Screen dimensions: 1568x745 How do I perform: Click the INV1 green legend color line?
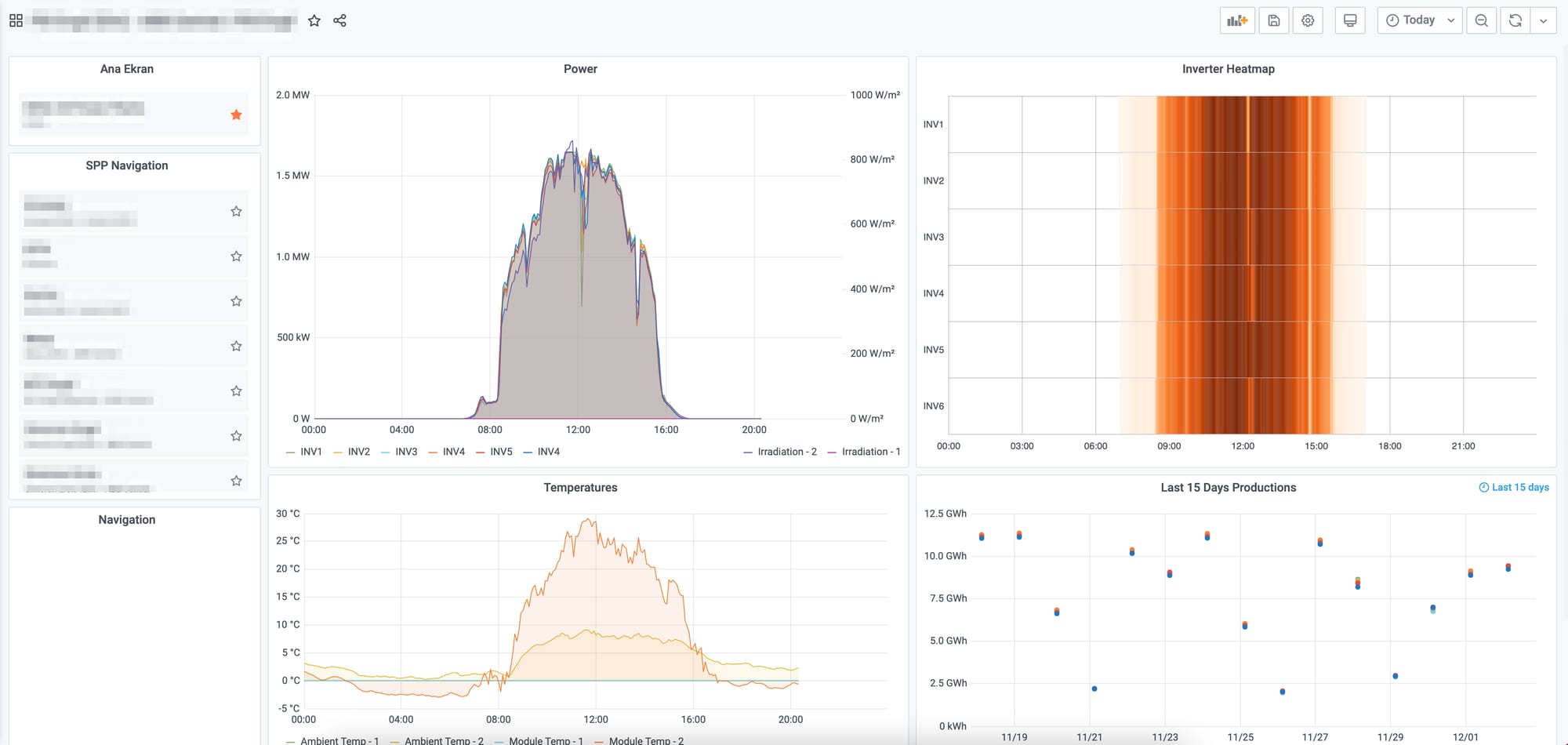pyautogui.click(x=291, y=452)
